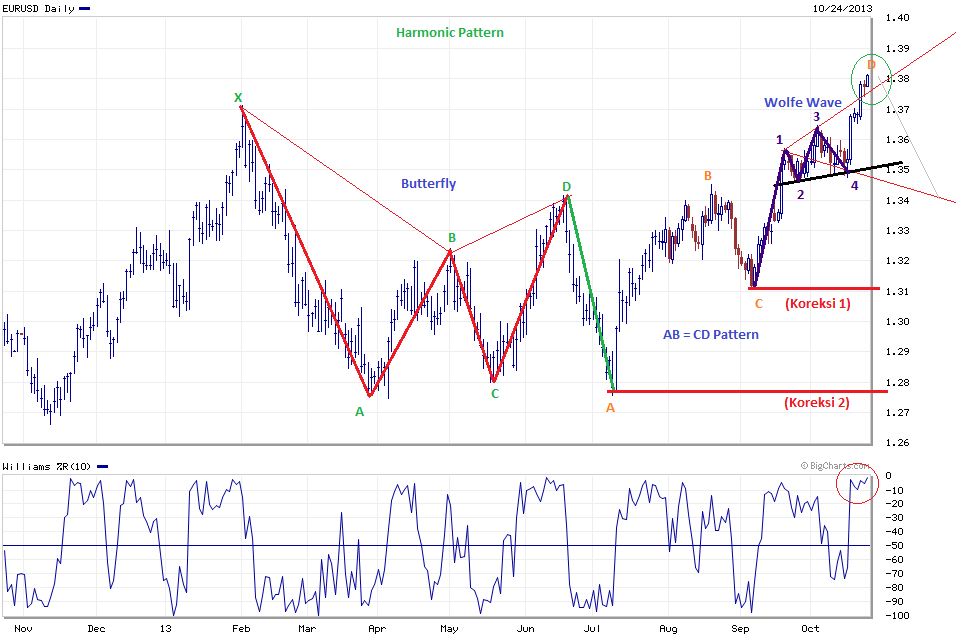Click the orange "C" point label

click(758, 304)
